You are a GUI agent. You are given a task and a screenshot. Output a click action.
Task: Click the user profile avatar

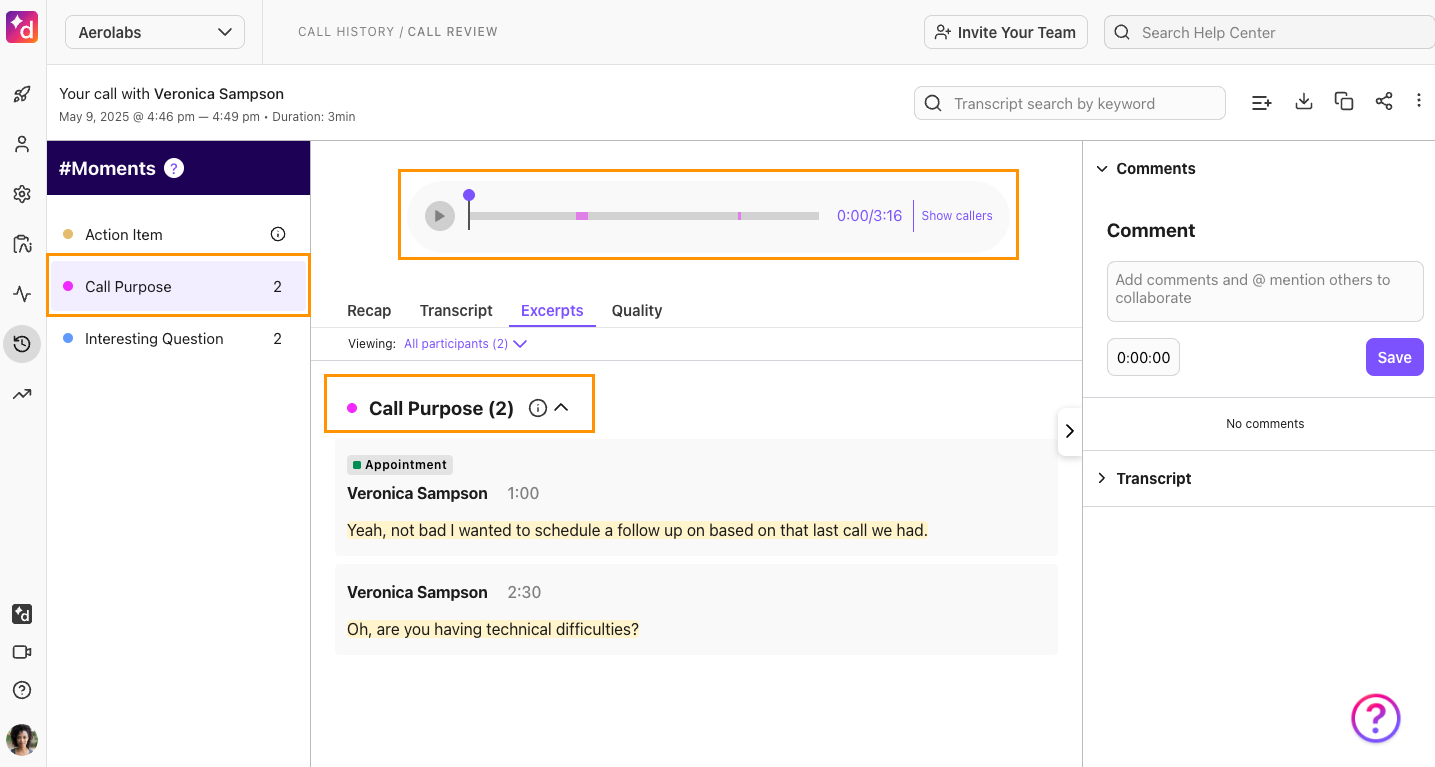(x=22, y=740)
